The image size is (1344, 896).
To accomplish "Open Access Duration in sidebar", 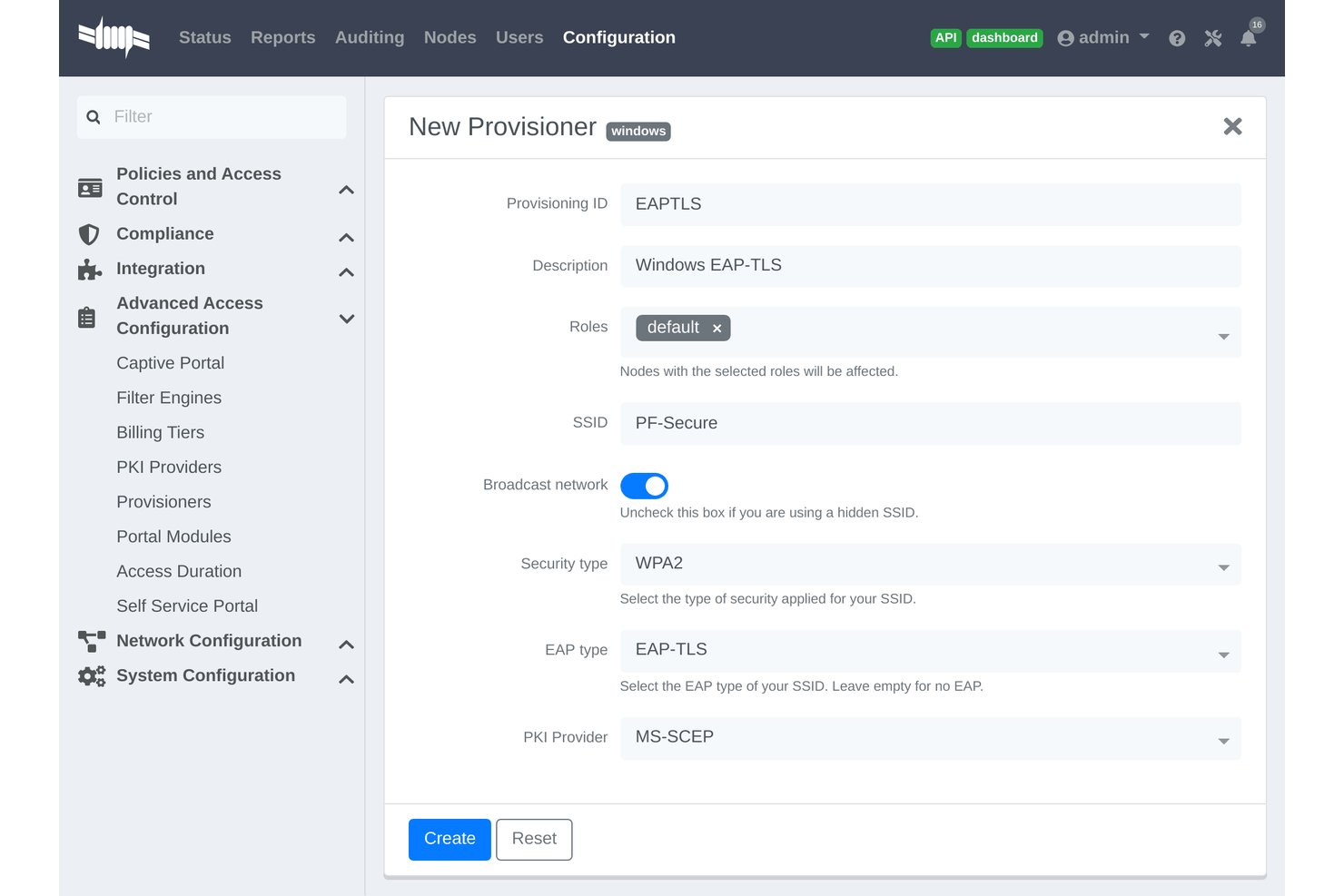I will pos(179,572).
